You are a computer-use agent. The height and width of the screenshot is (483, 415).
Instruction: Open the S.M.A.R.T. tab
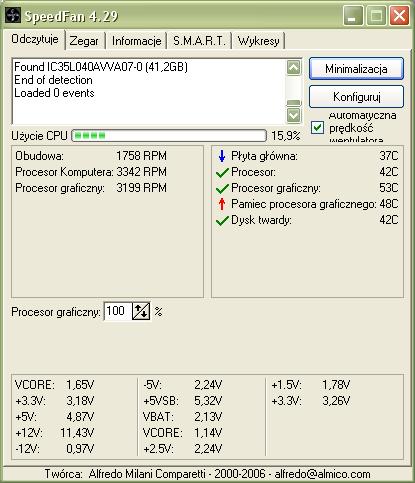point(199,41)
